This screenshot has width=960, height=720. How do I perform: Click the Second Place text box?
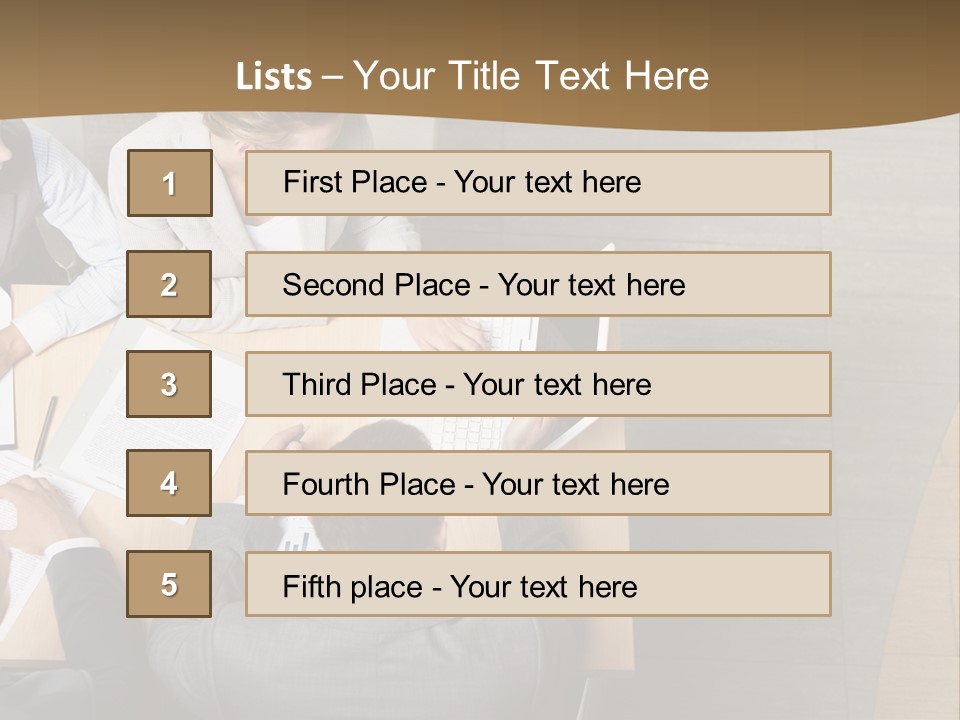coord(538,284)
